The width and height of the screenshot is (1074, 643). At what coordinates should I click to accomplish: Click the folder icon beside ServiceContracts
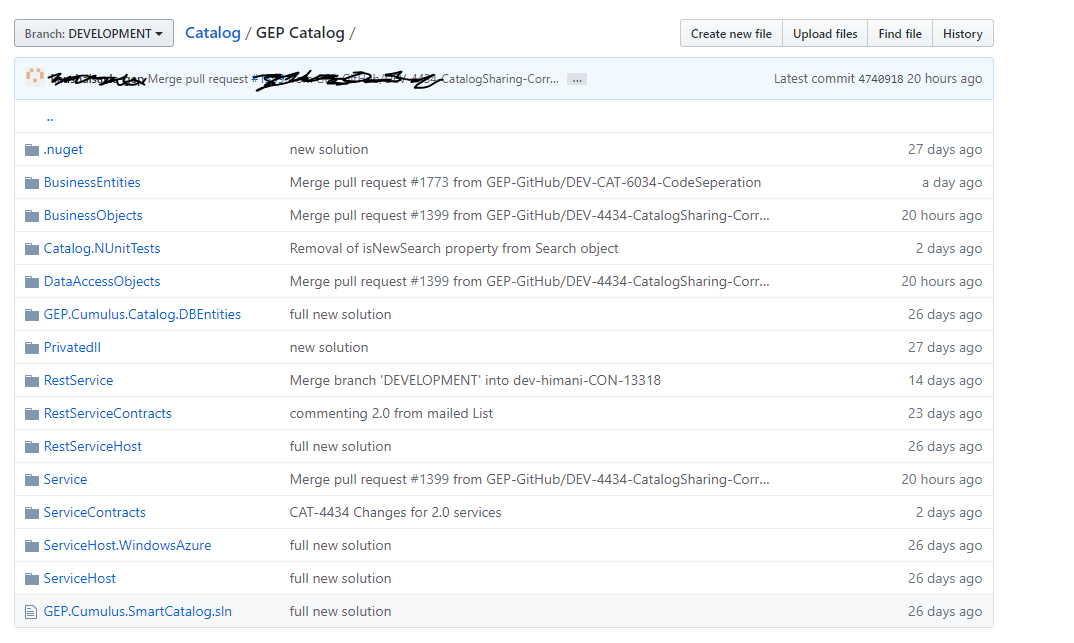[32, 513]
